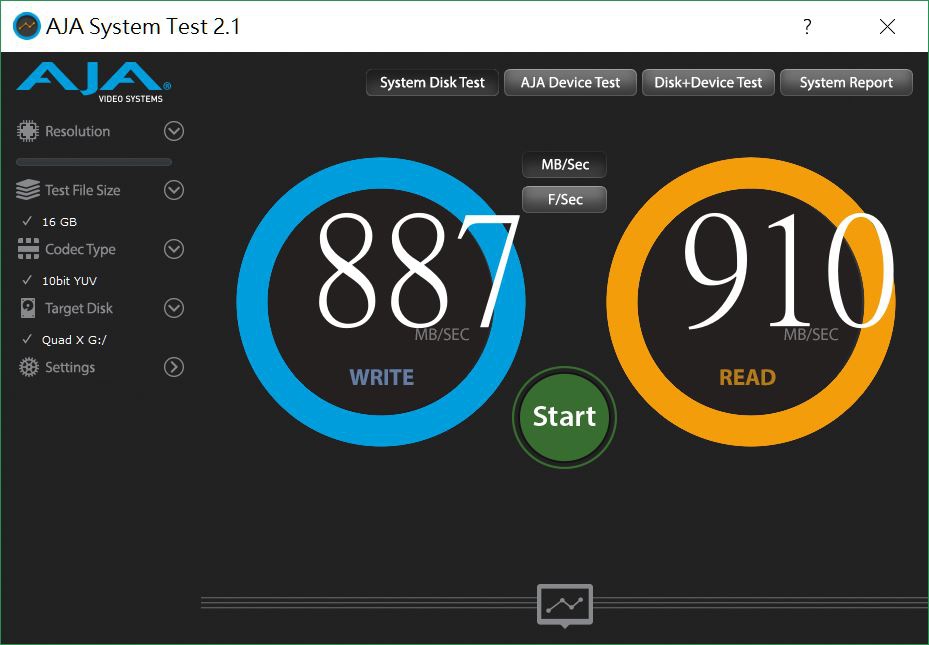
Task: Click the Resolution label
Action: click(x=78, y=131)
